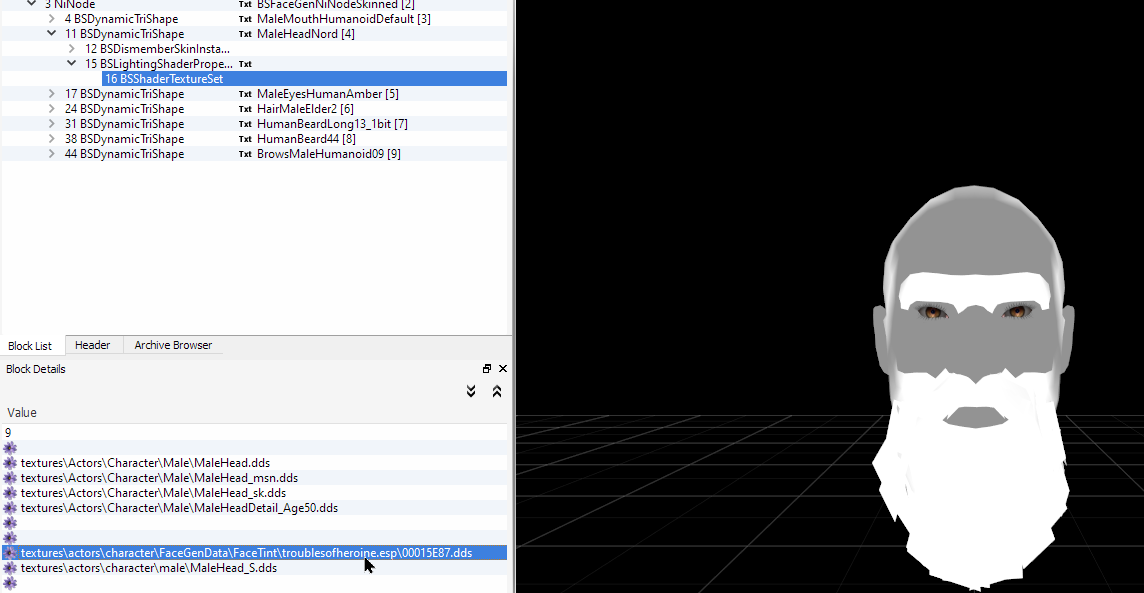Click HumanBeardLong13_1bit [7] name value
Viewport: 1144px width, 593px height.
coord(332,124)
